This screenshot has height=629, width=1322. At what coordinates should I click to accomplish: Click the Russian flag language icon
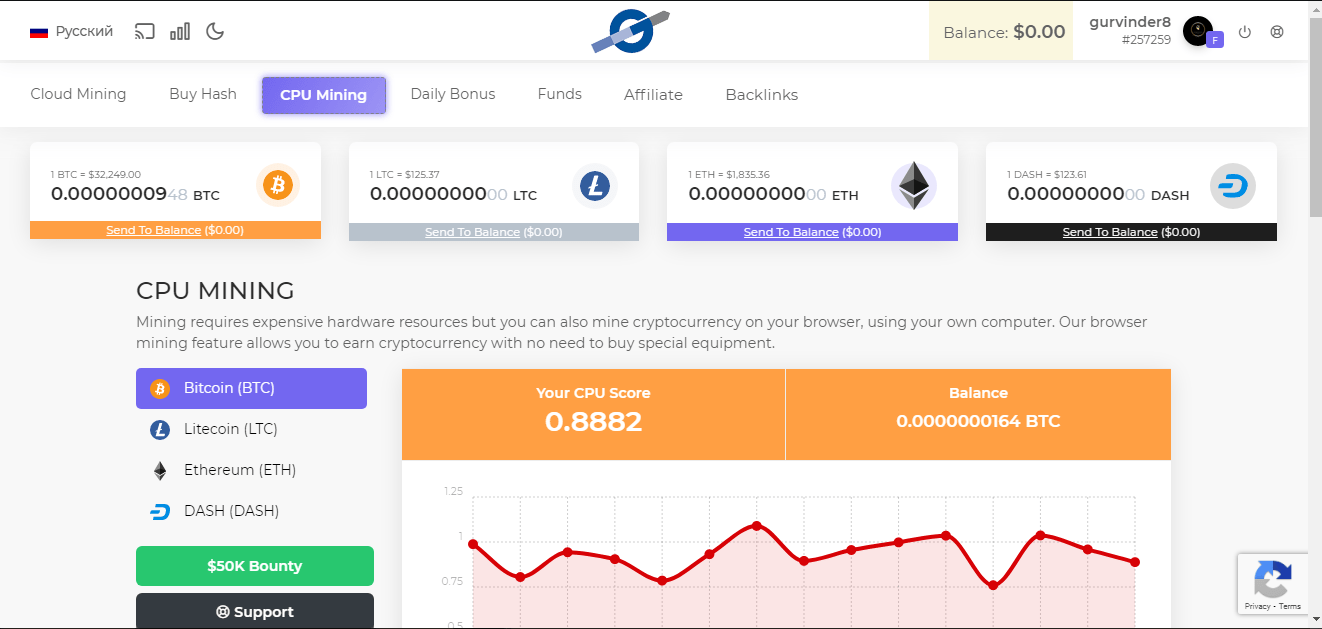39,32
